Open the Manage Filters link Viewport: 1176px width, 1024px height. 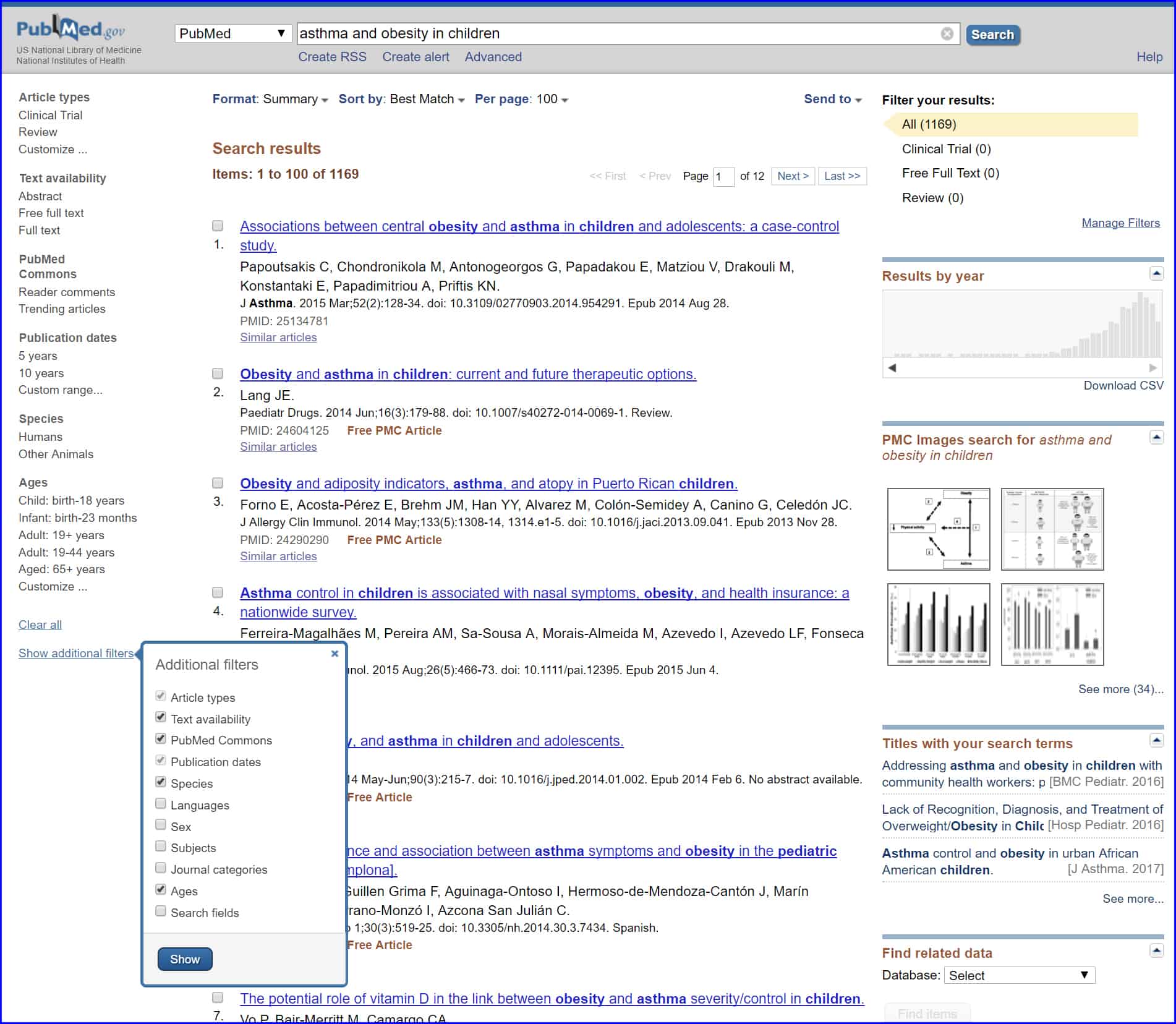click(1120, 223)
